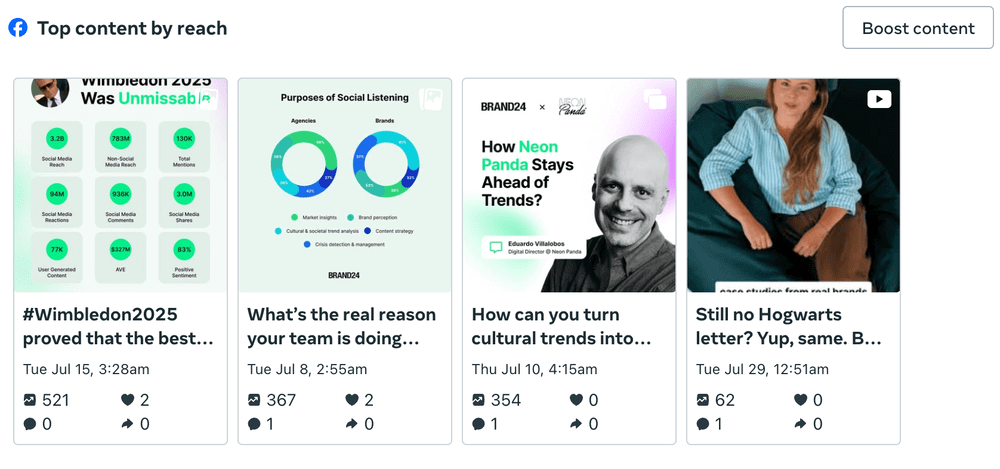This screenshot has height=469, width=1000.
Task: Open 'How can you turn cultural trends…' title
Action: (561, 326)
